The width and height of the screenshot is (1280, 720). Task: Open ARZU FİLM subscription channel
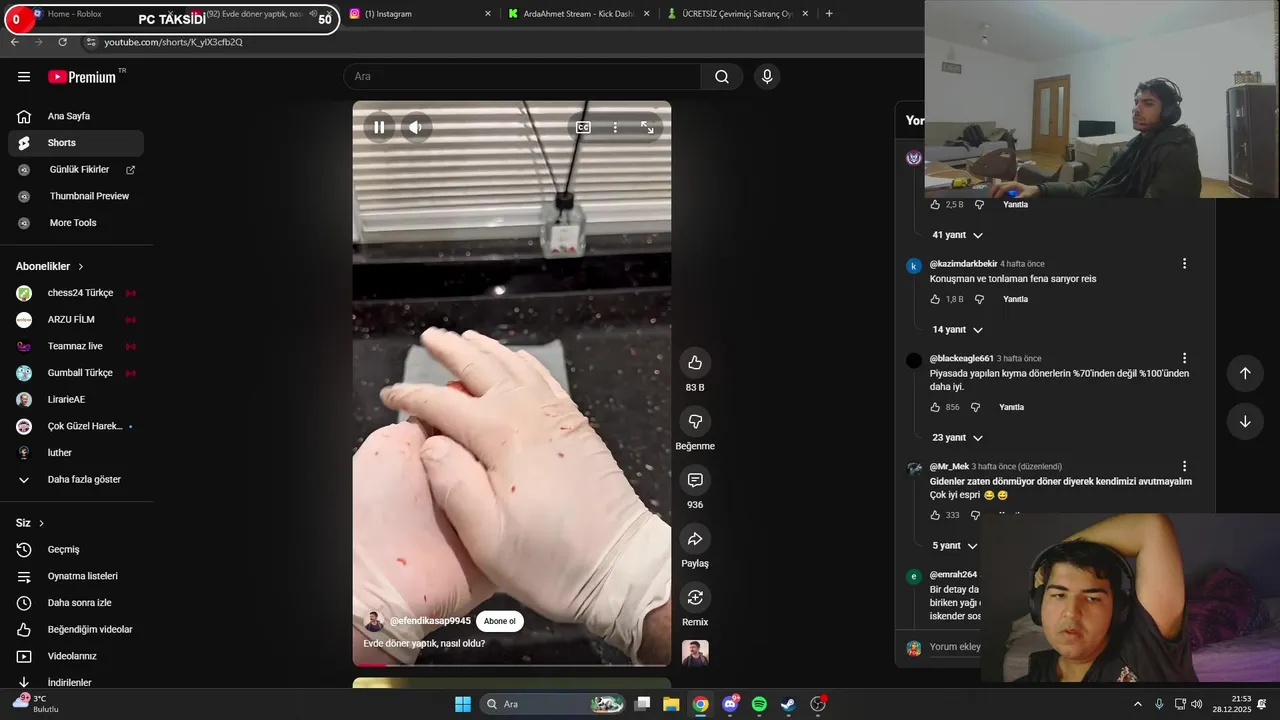pyautogui.click(x=76, y=320)
